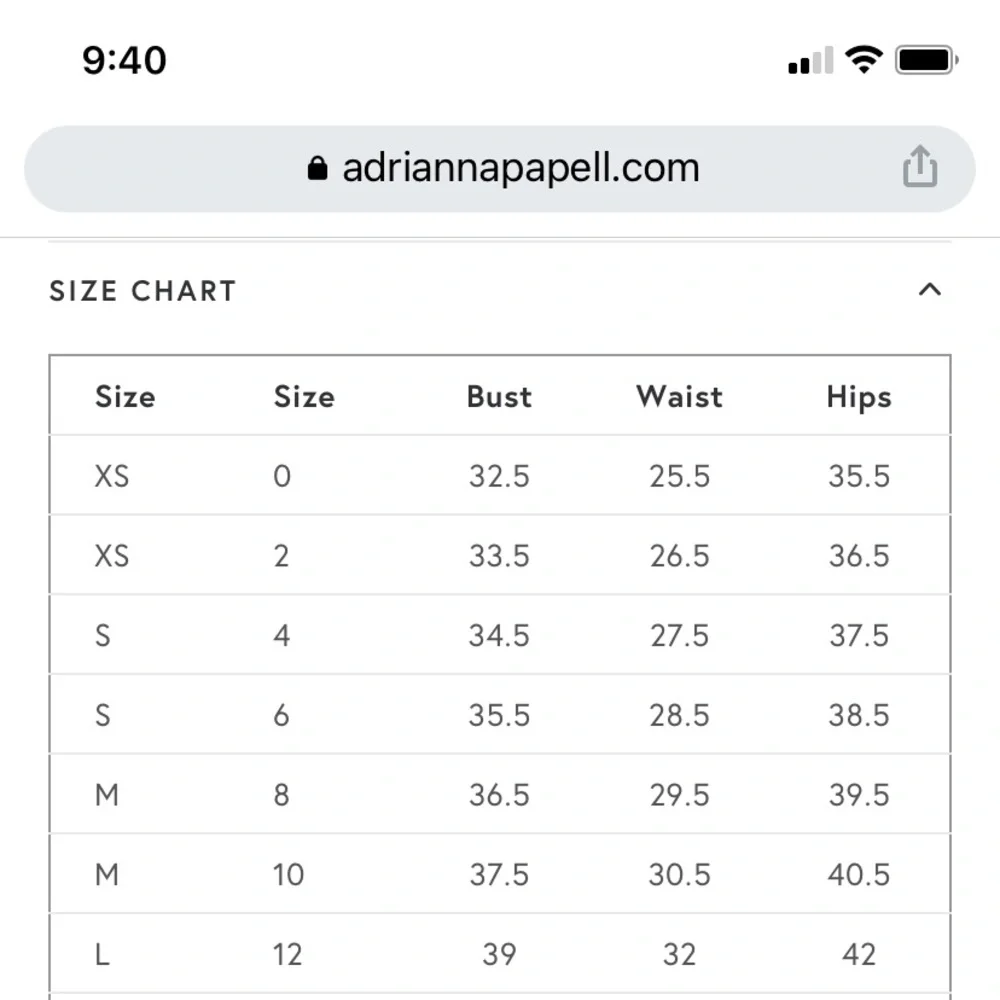1000x1000 pixels.
Task: Tap the Wi-Fi status icon
Action: click(x=863, y=61)
